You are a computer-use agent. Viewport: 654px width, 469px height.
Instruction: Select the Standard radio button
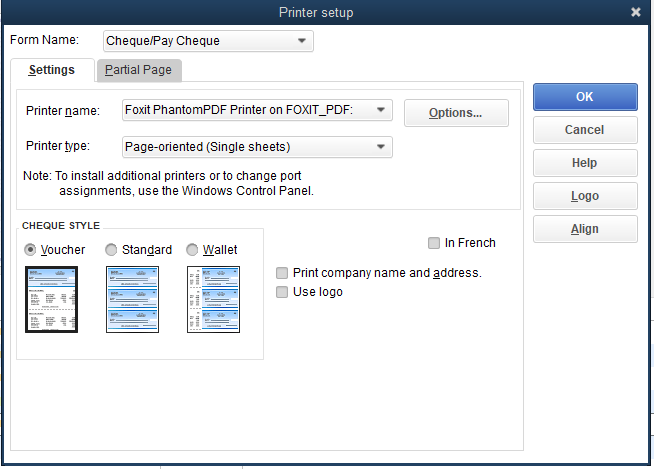click(111, 249)
